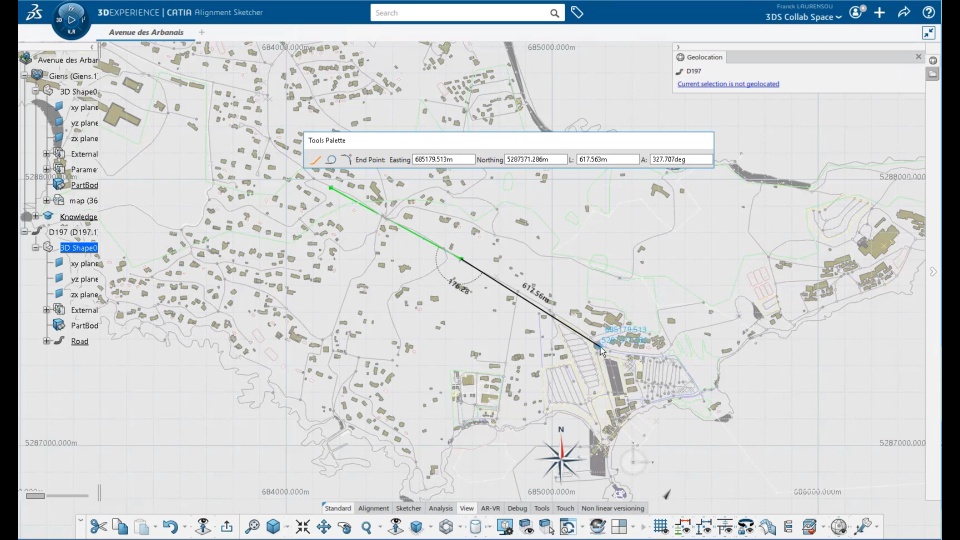Open the Paste options dropdown arrow
Viewport: 960px width, 540px height.
155,527
